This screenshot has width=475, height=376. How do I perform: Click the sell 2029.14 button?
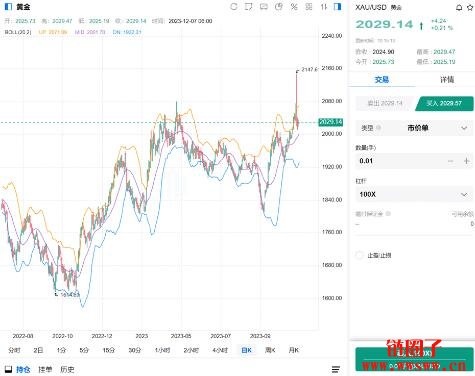coord(385,103)
